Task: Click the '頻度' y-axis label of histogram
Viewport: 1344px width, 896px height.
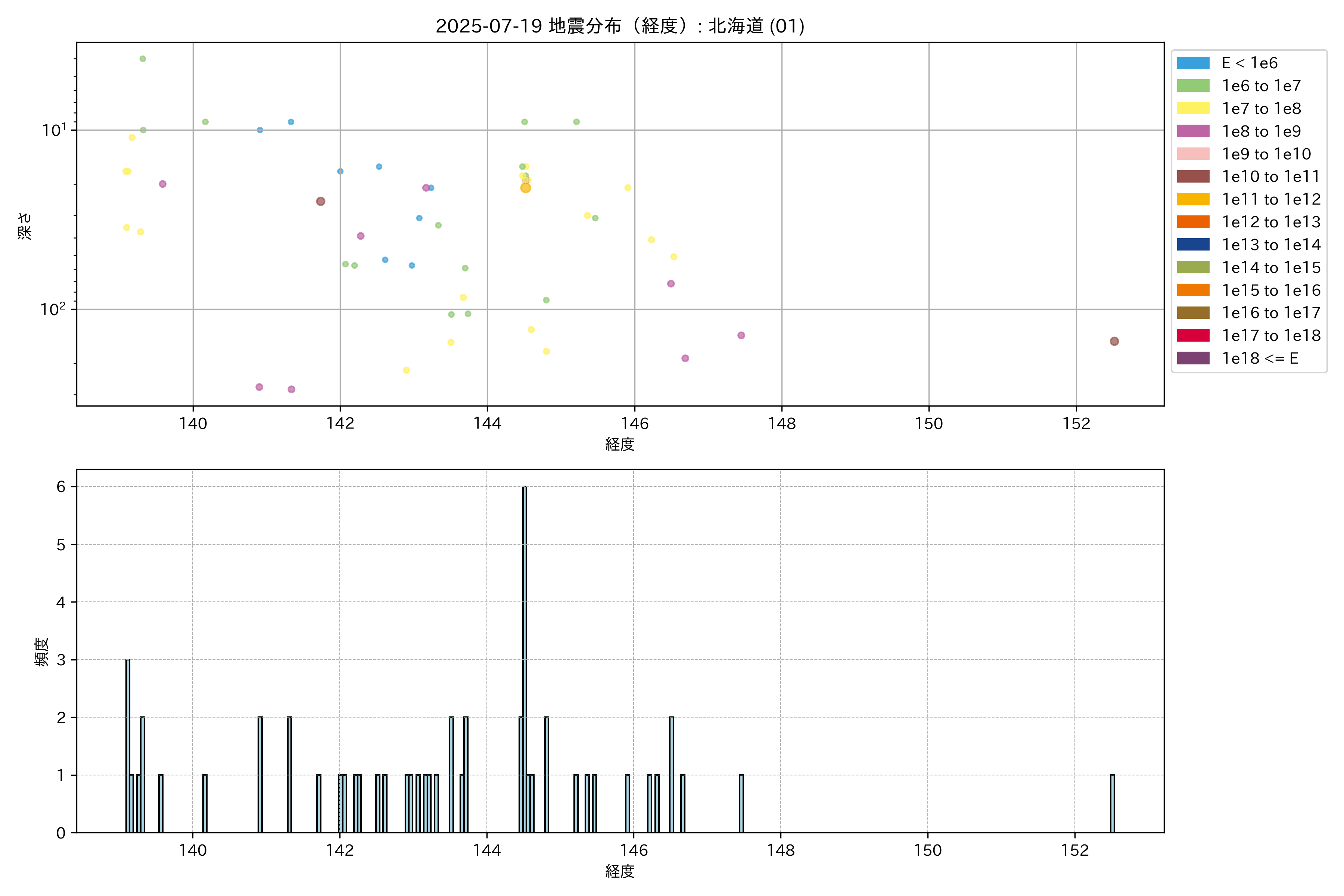Action: tap(41, 651)
